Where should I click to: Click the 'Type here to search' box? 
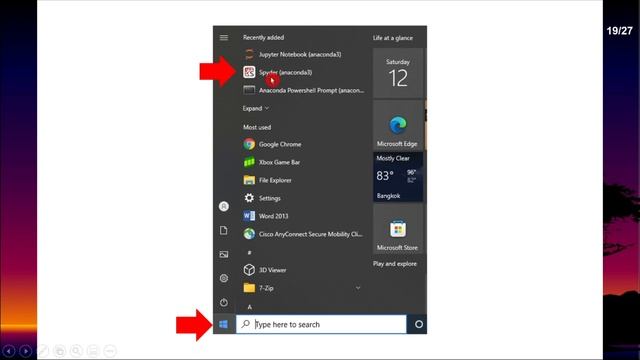(321, 324)
